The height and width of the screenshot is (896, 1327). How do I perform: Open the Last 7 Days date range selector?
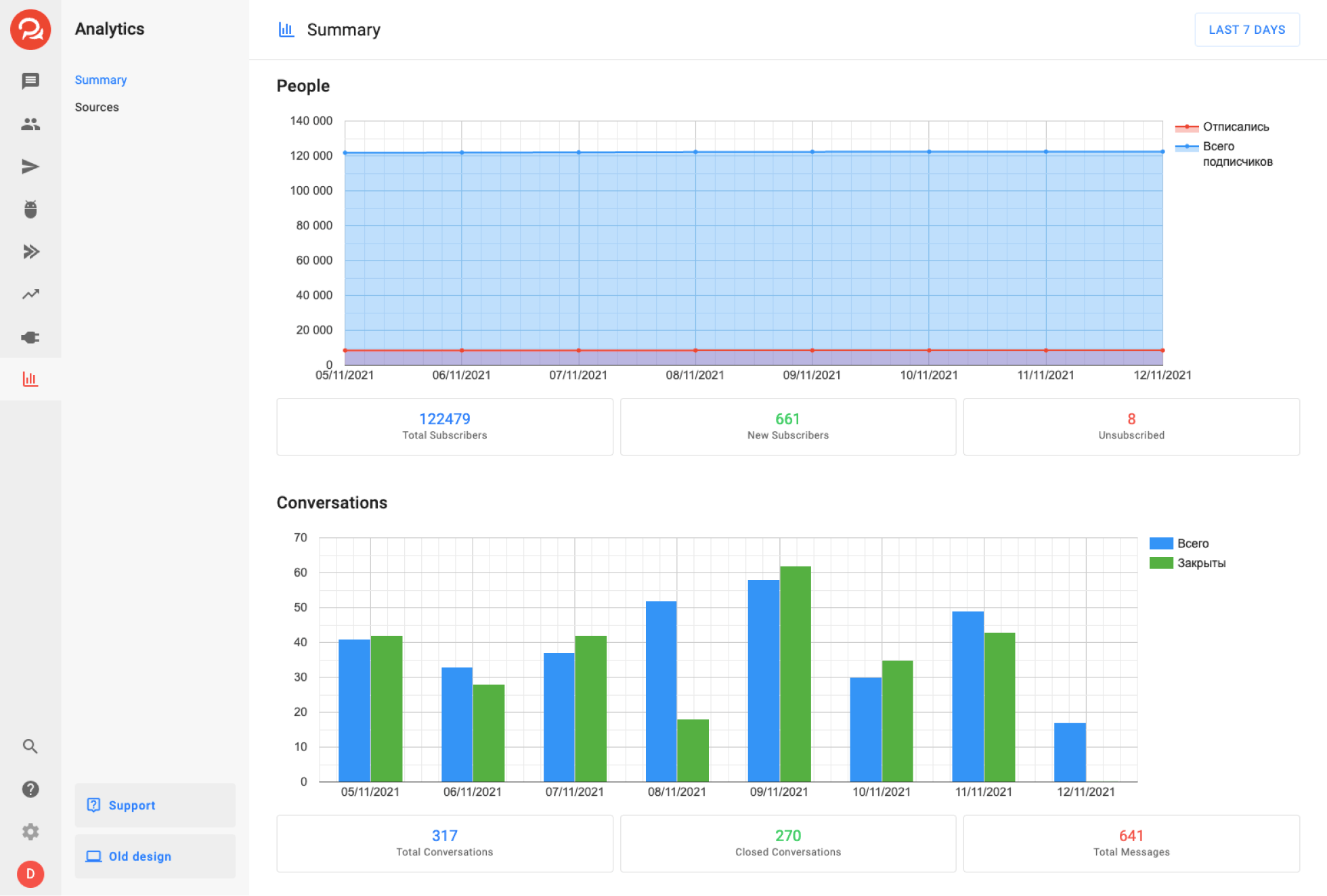pos(1246,30)
